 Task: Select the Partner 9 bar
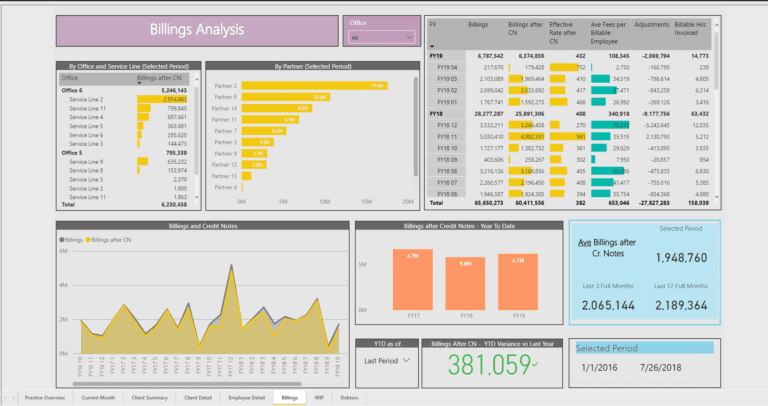(x=254, y=153)
